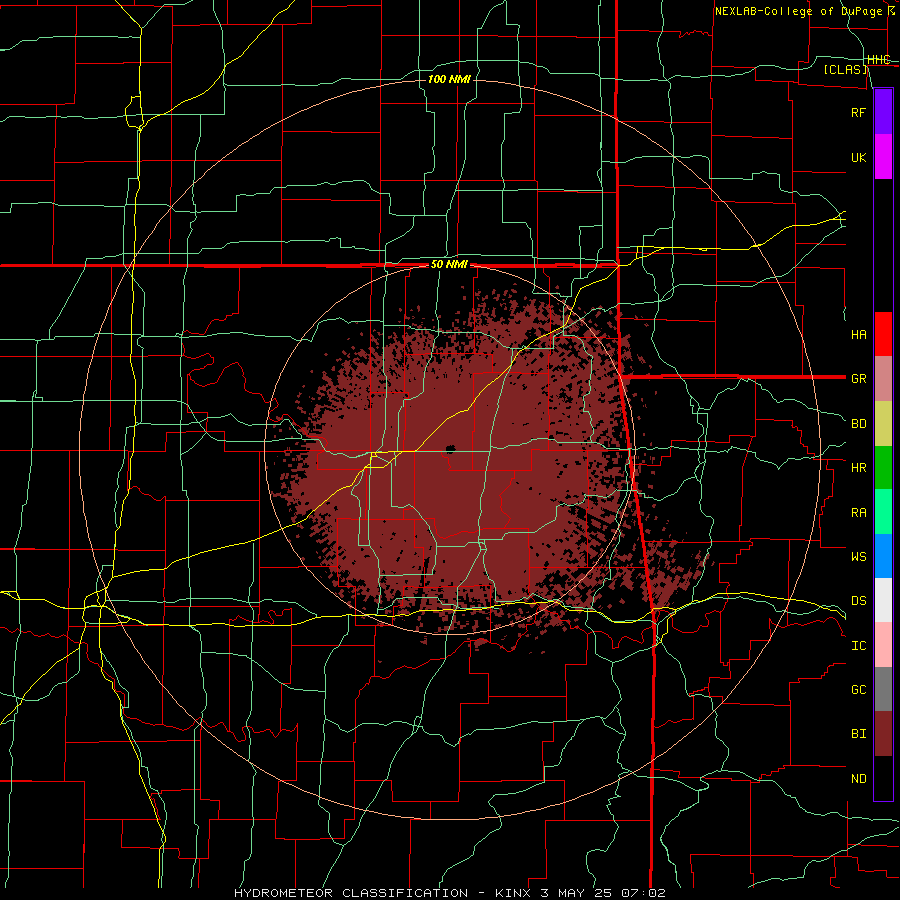
Task: Click the ND black legend swatch
Action: tap(883, 778)
